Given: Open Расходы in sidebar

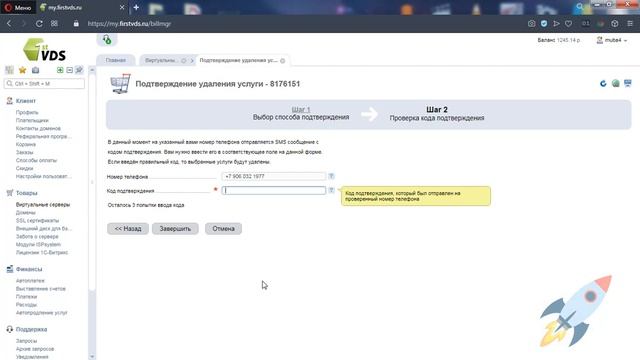Looking at the screenshot, I should point(27,304).
